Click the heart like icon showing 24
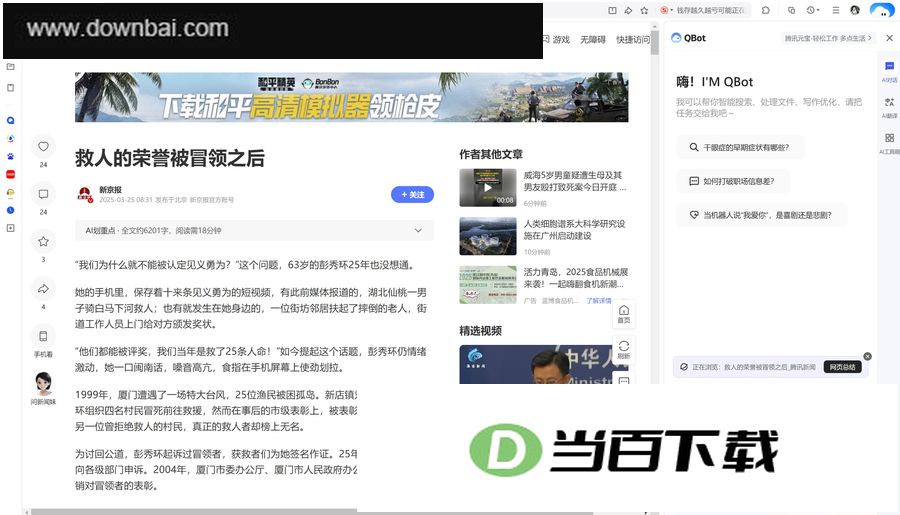 [x=44, y=147]
